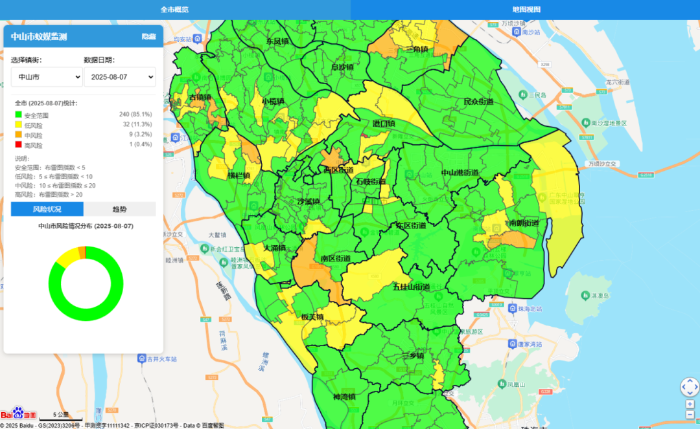Click the 中山市蚊媒监测 panel title

click(39, 37)
